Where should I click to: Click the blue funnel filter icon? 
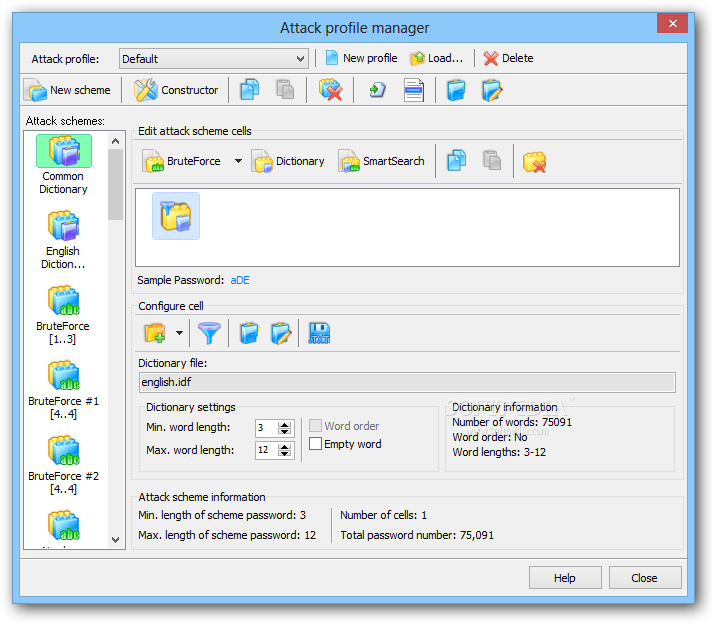(209, 333)
